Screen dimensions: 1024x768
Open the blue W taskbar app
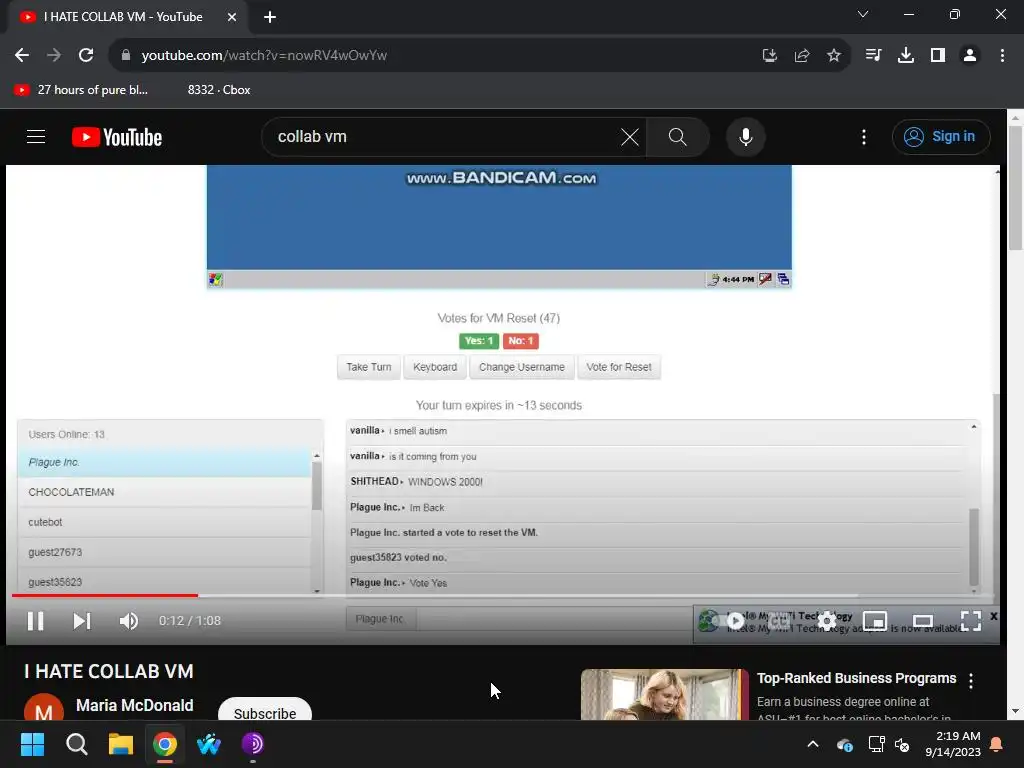click(x=209, y=744)
